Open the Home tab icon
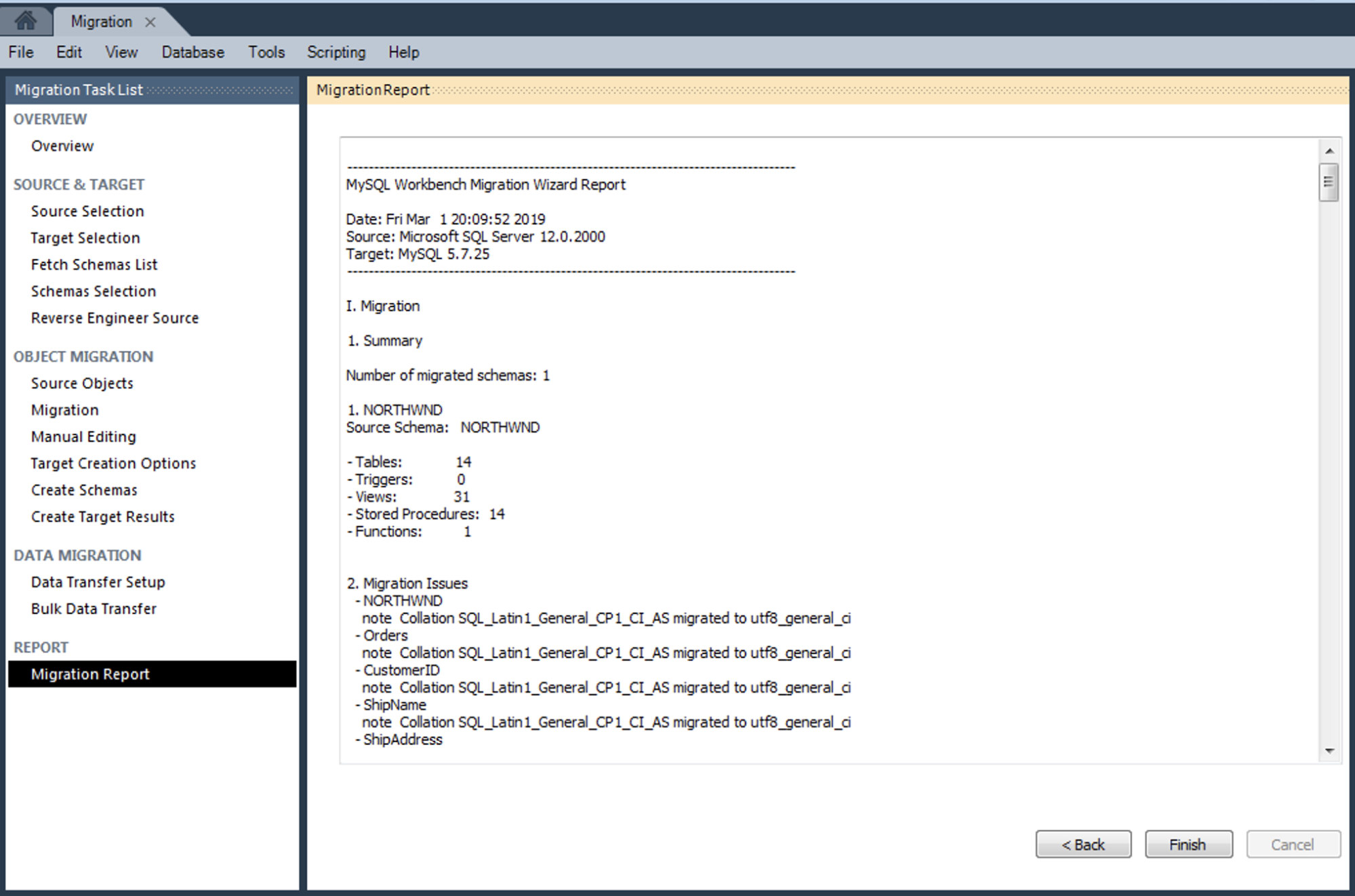This screenshot has height=896, width=1355. (x=26, y=20)
